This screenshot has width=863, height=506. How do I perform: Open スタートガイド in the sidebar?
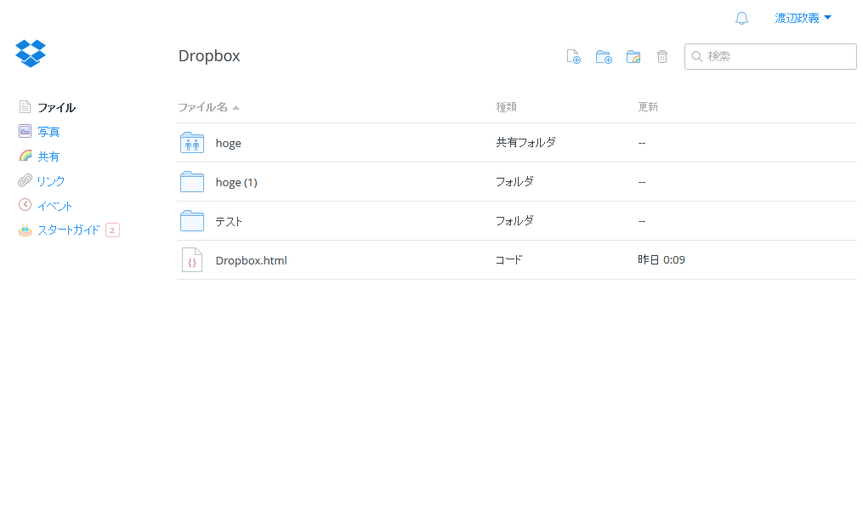pyautogui.click(x=68, y=230)
